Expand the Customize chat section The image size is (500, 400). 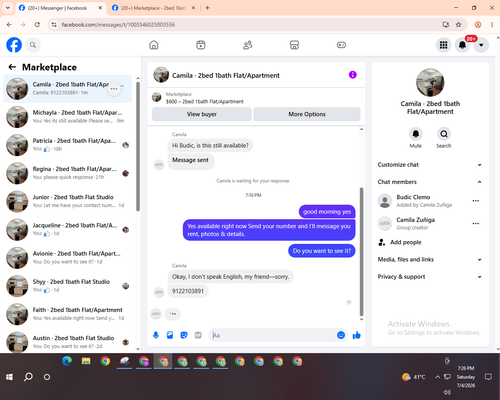pyautogui.click(x=430, y=165)
